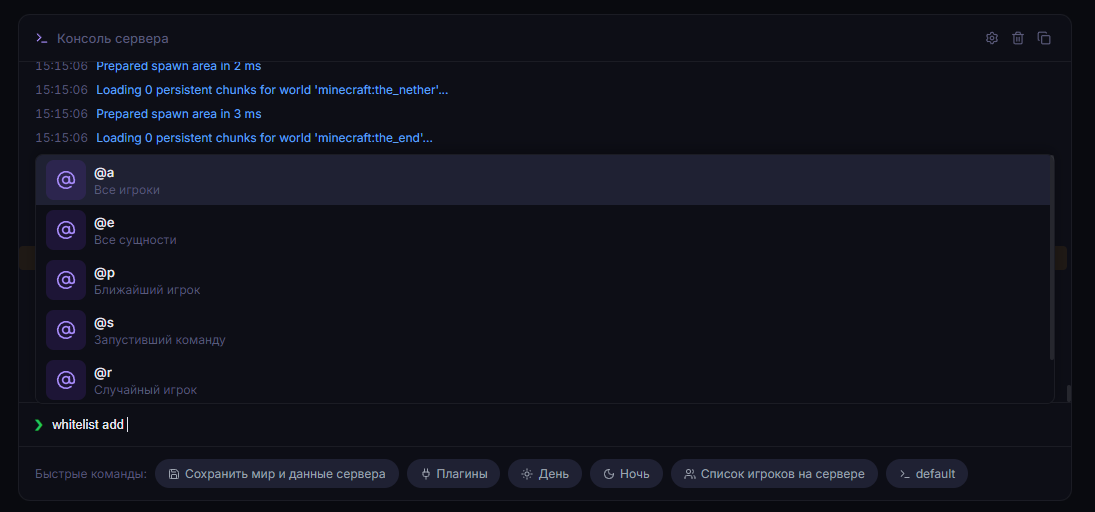Open console settings gear icon
The image size is (1095, 512).
pyautogui.click(x=992, y=38)
